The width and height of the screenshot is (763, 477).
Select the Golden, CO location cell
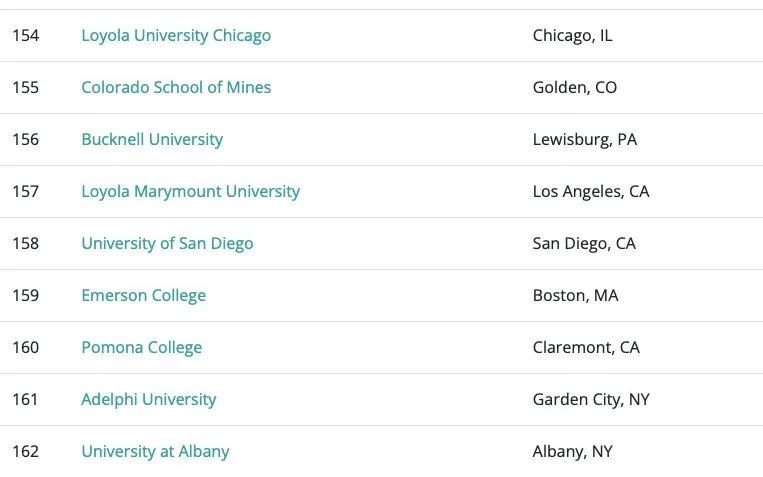(x=575, y=88)
